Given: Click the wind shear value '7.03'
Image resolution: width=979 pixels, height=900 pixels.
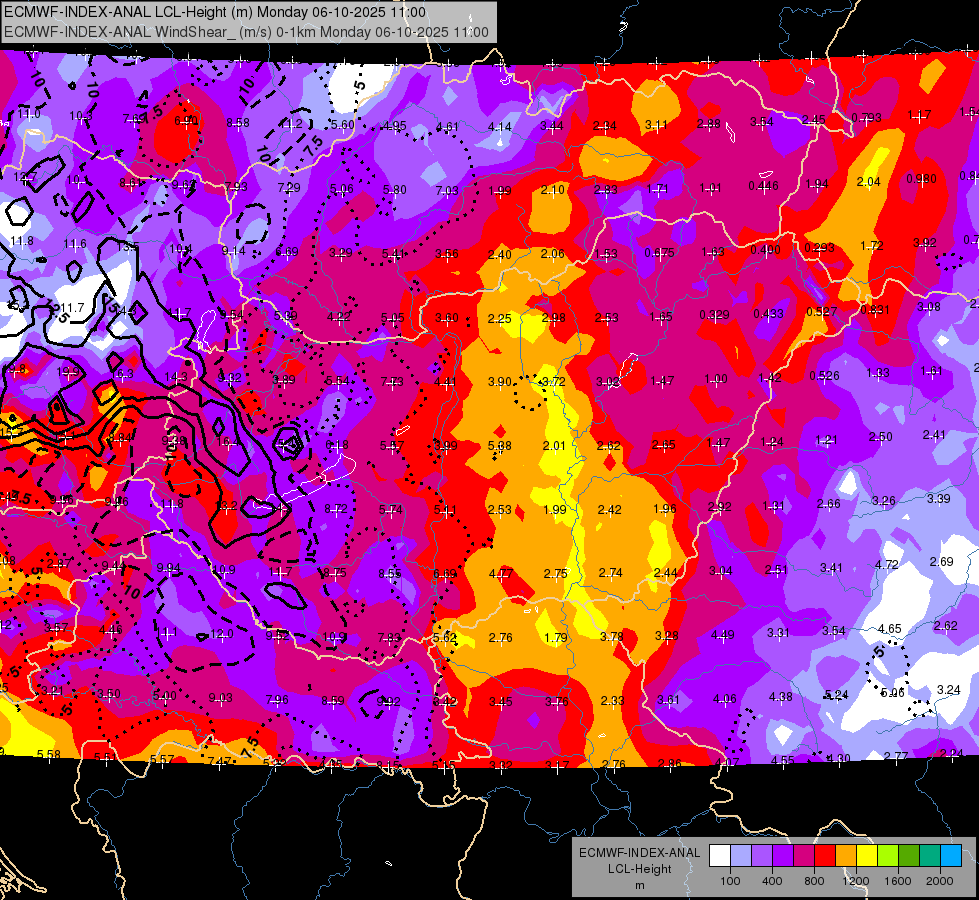Looking at the screenshot, I should (447, 190).
